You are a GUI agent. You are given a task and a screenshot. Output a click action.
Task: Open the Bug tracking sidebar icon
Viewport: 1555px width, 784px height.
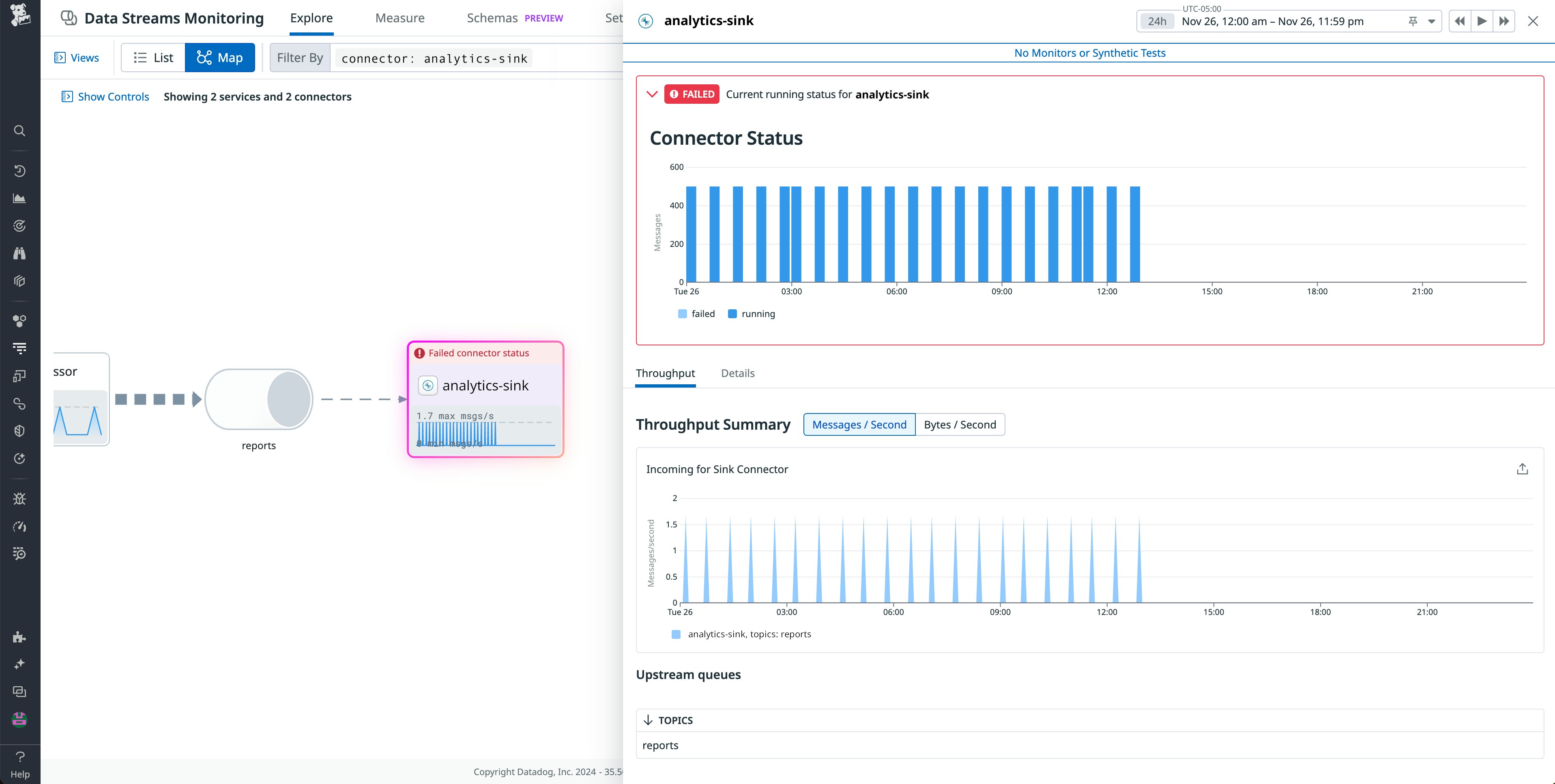[x=19, y=499]
